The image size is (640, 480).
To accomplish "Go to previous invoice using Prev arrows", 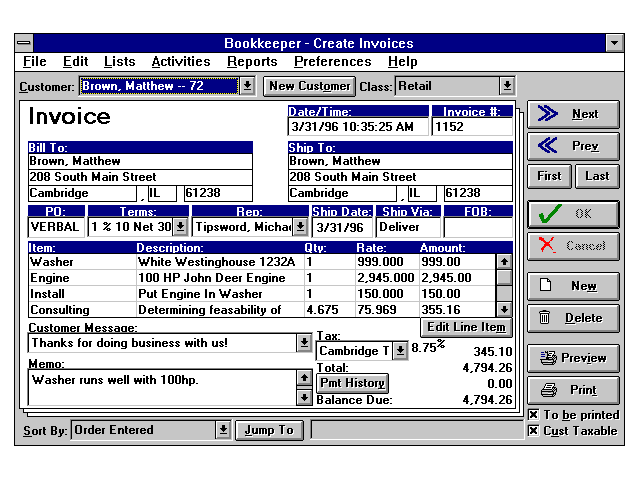I will tap(573, 146).
